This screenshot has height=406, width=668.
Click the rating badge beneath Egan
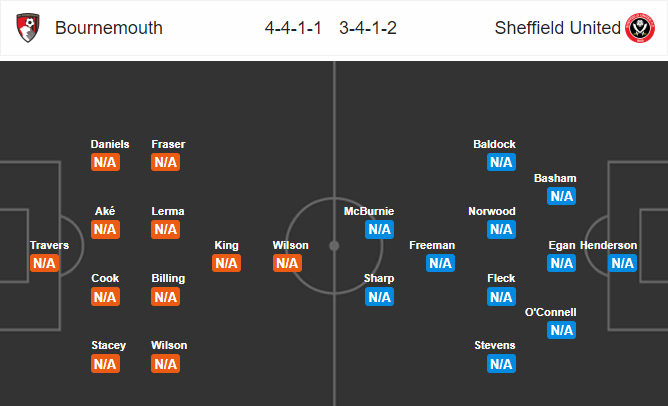click(561, 264)
